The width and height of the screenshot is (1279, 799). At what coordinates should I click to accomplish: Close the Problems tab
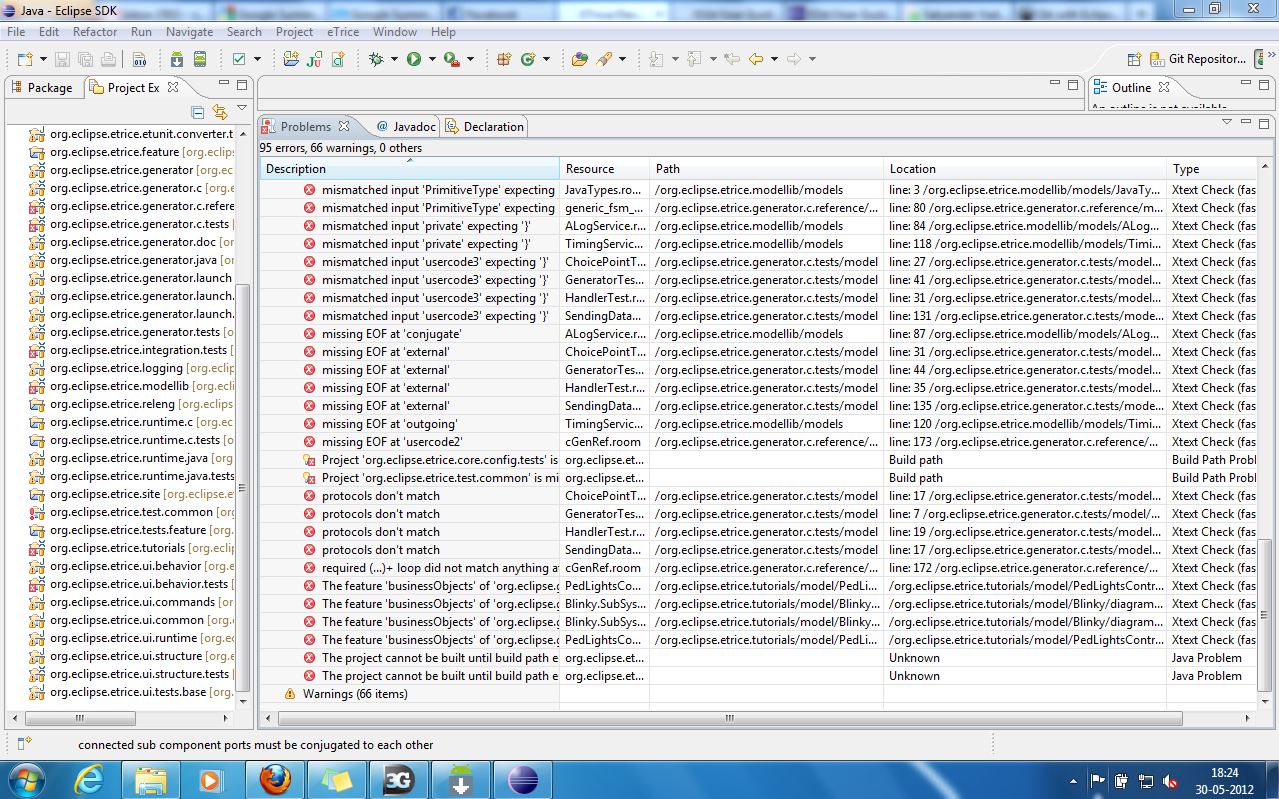pyautogui.click(x=344, y=126)
